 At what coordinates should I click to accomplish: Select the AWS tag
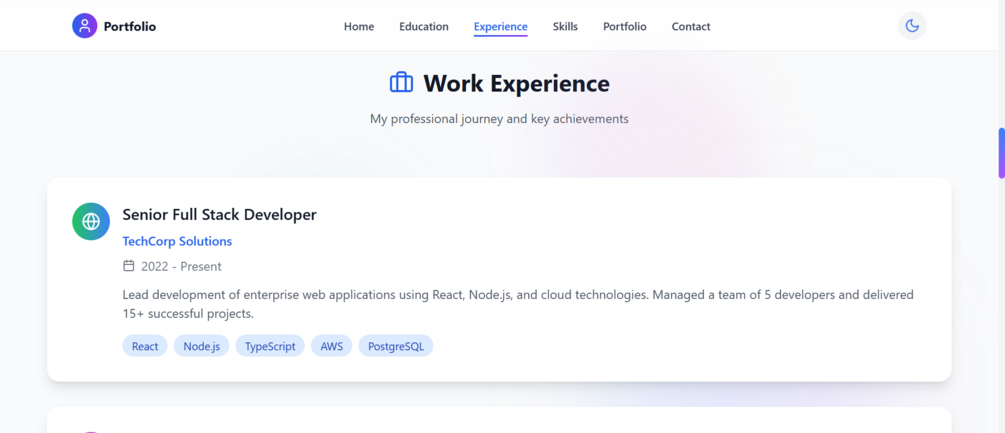[331, 346]
